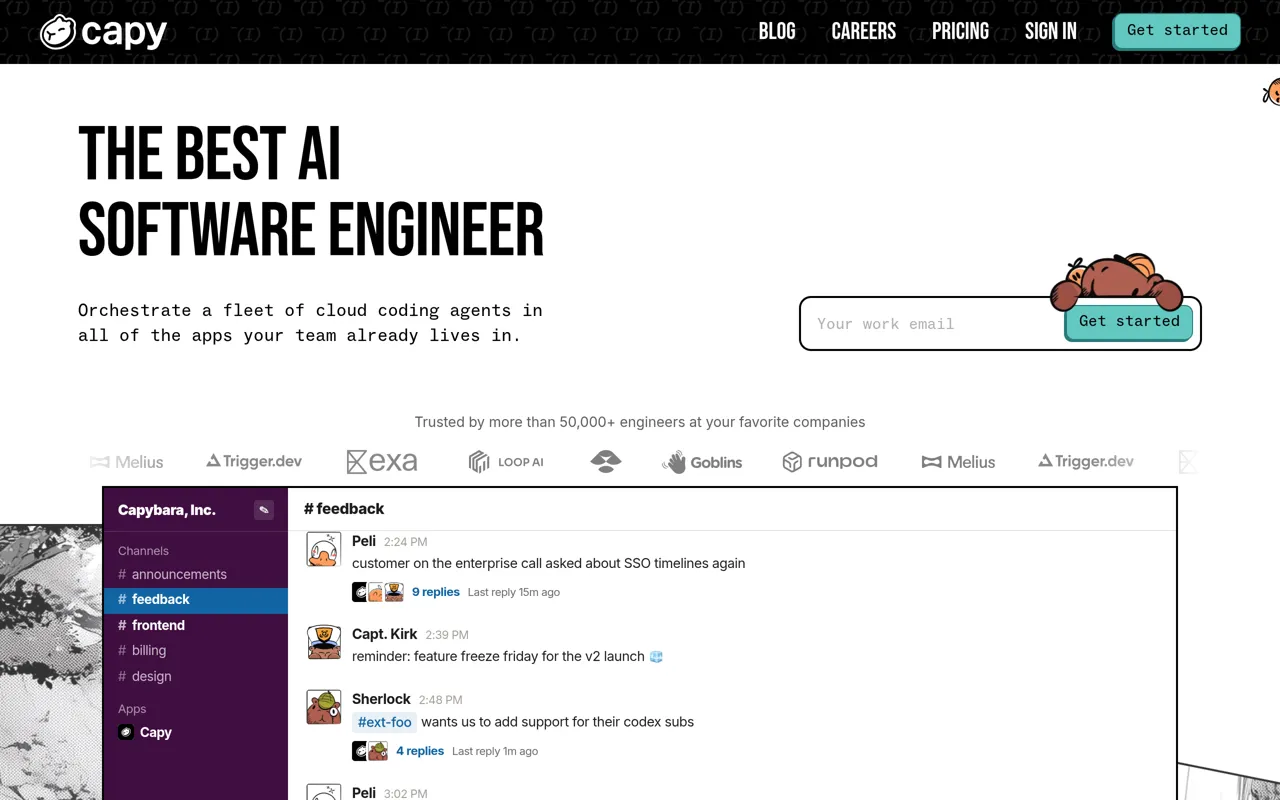1280x800 pixels.
Task: Click the Sherlock username
Action: tap(381, 699)
